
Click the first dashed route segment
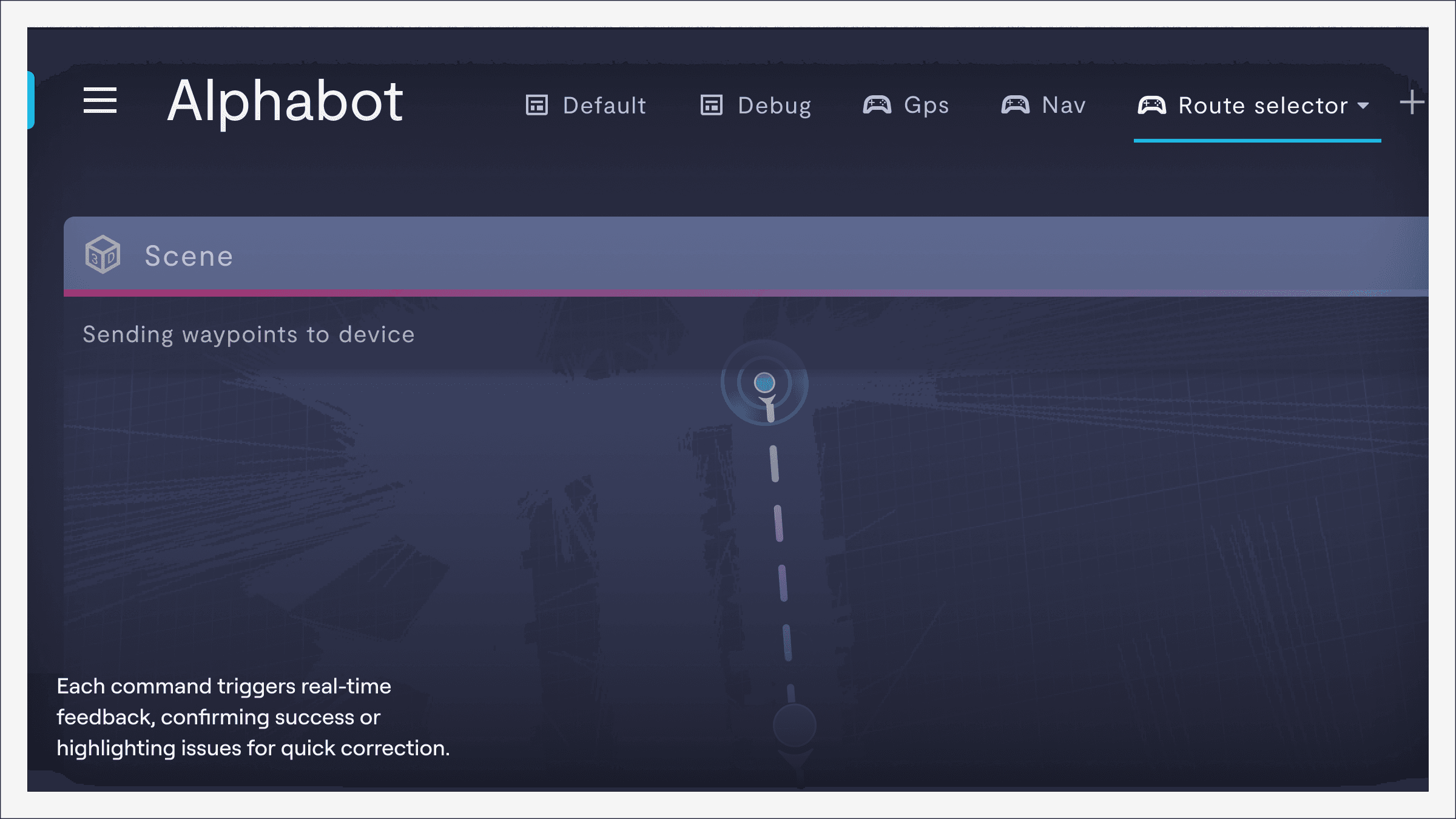774,464
